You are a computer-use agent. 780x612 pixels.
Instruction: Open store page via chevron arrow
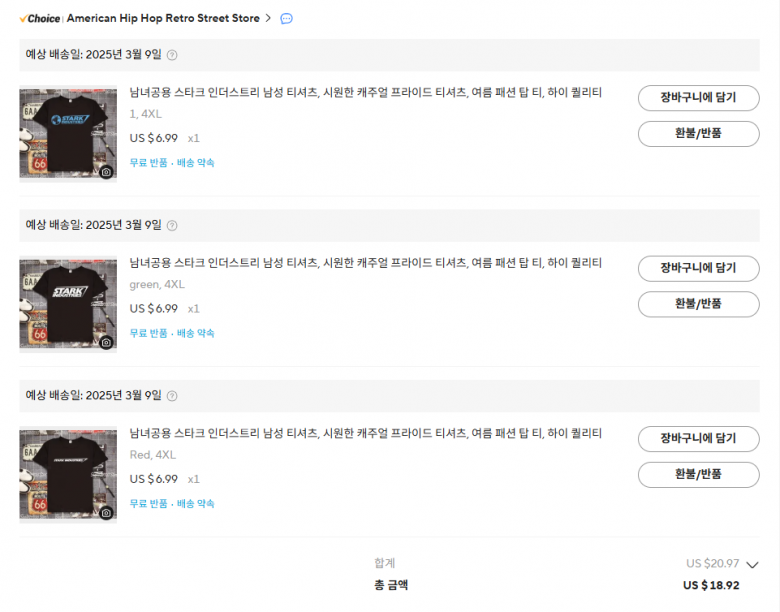[x=268, y=18]
